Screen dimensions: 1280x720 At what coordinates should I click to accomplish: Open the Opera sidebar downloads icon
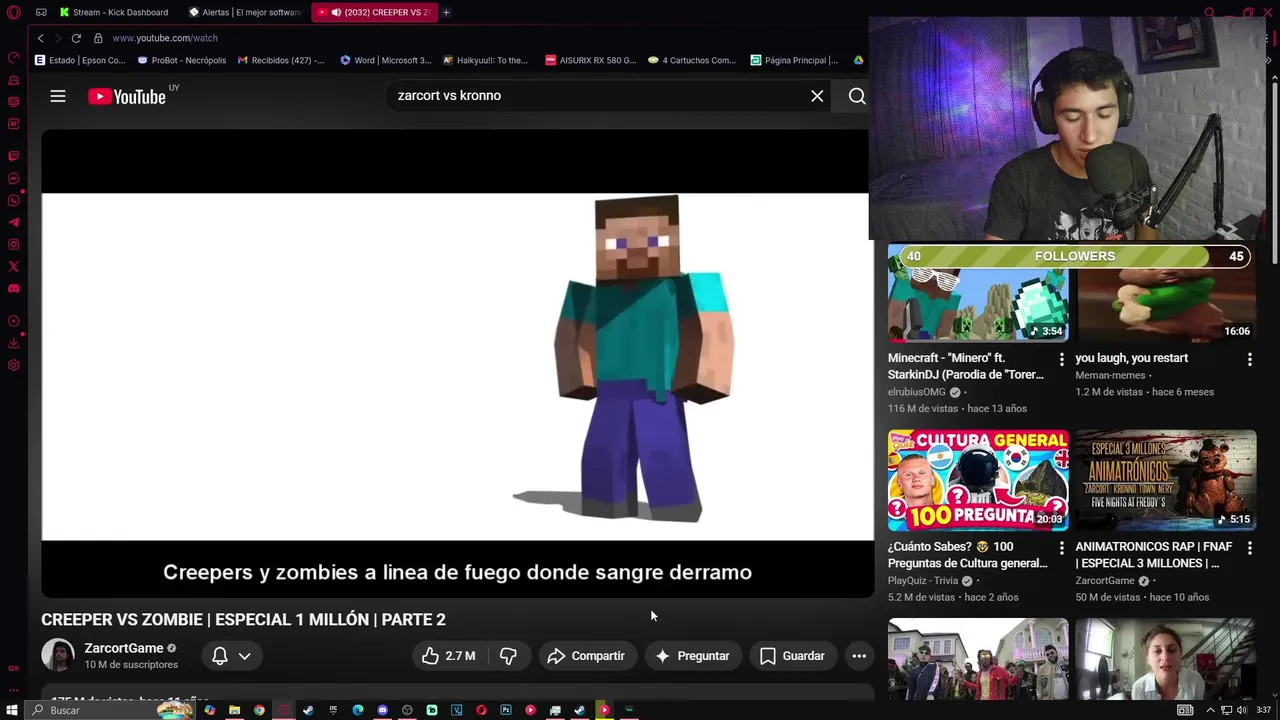pyautogui.click(x=13, y=343)
